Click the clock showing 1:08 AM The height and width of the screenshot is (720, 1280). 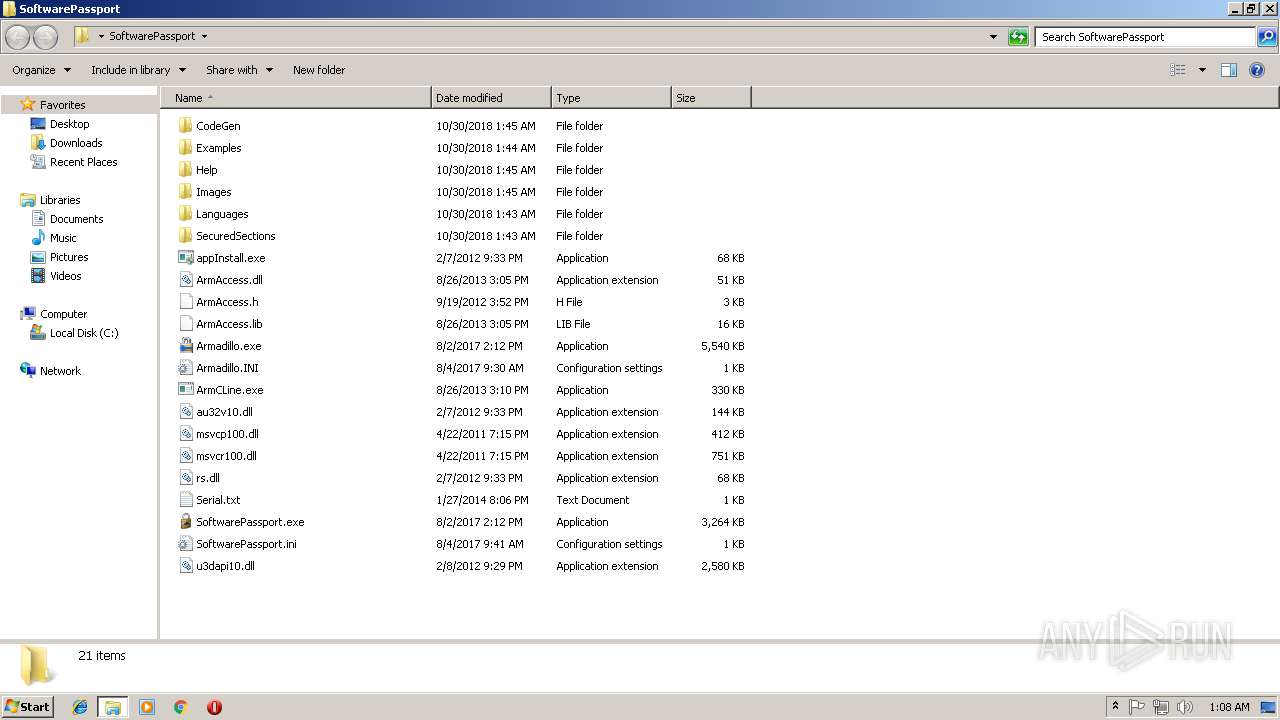(x=1228, y=707)
